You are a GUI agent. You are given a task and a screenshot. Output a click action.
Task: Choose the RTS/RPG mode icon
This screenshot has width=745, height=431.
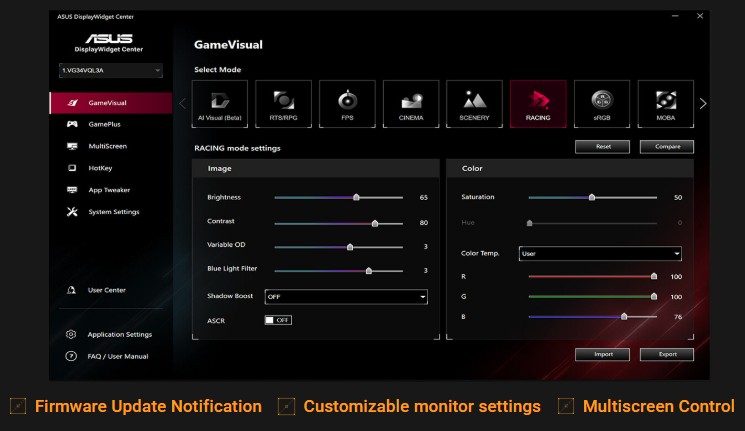click(284, 103)
